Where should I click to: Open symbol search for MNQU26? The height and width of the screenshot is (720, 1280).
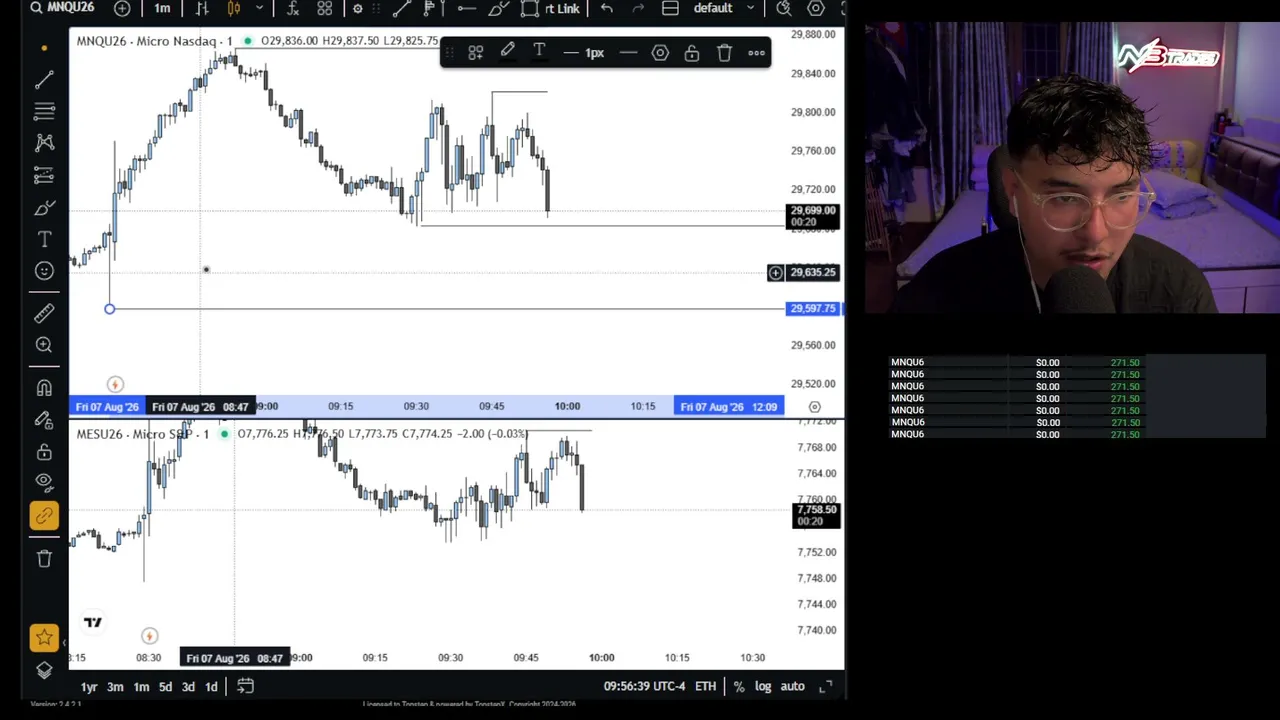[x=62, y=8]
